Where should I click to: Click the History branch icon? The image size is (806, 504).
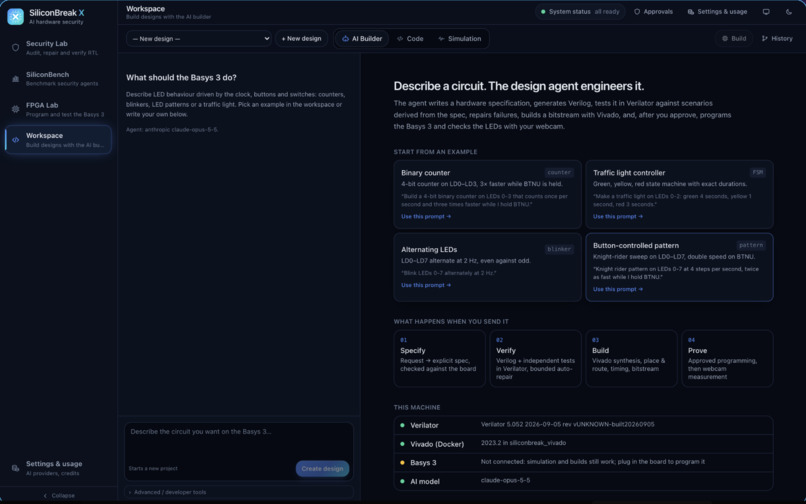coord(764,39)
